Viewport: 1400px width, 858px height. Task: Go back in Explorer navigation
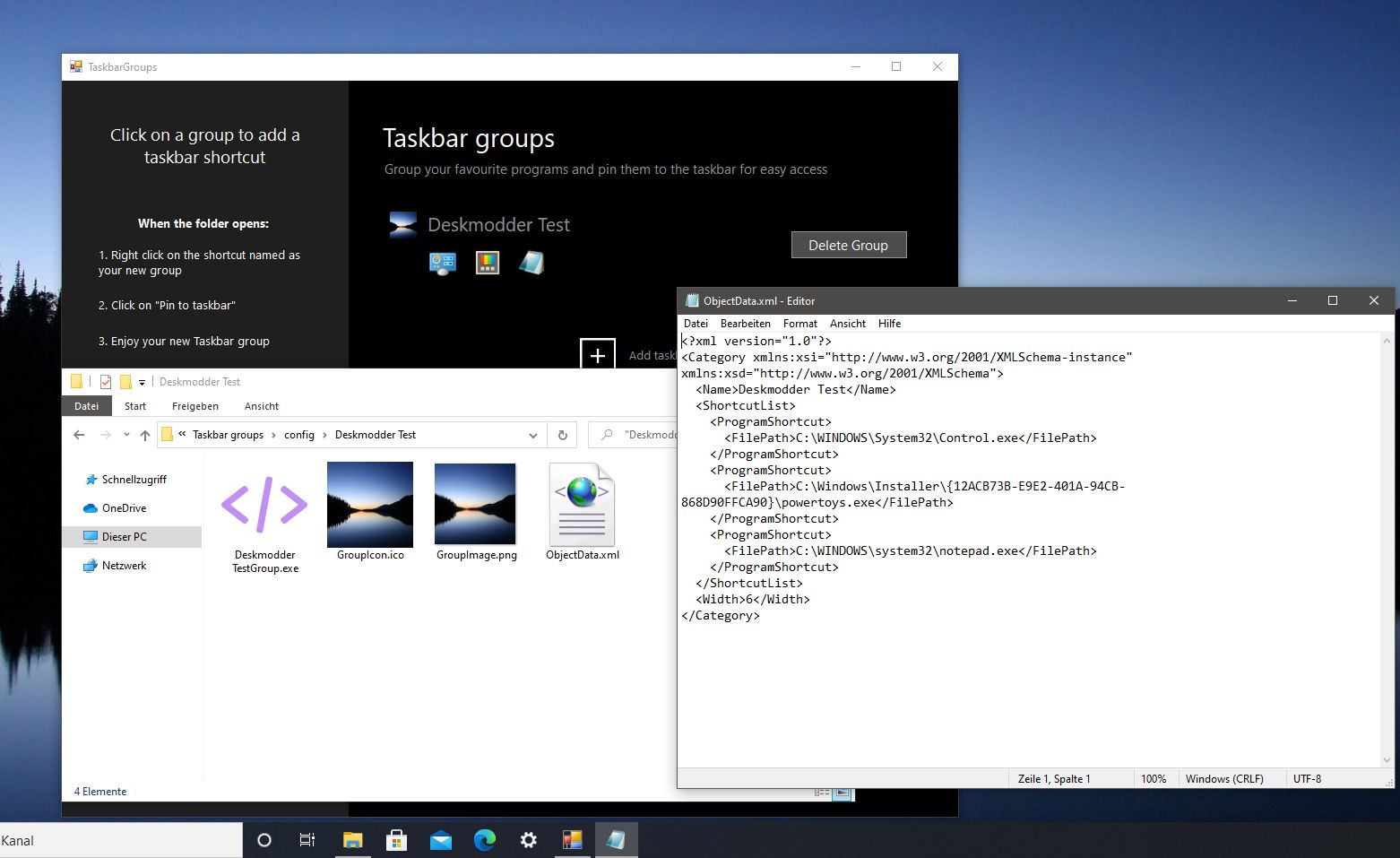coord(79,435)
